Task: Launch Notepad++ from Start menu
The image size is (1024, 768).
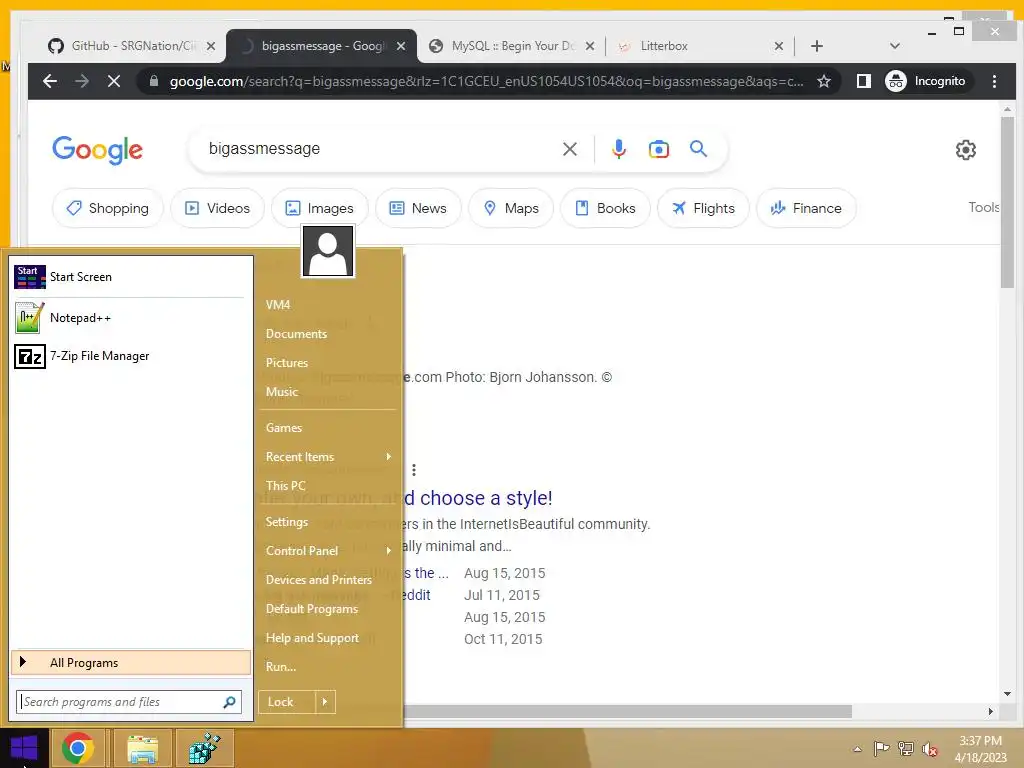Action: tap(131, 318)
